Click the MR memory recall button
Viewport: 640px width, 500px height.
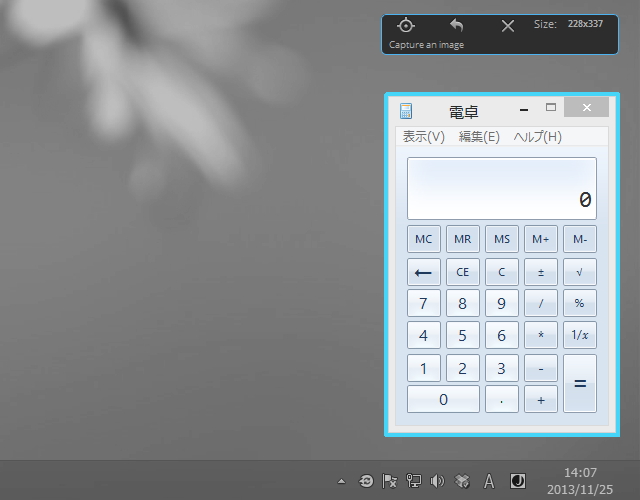click(462, 239)
